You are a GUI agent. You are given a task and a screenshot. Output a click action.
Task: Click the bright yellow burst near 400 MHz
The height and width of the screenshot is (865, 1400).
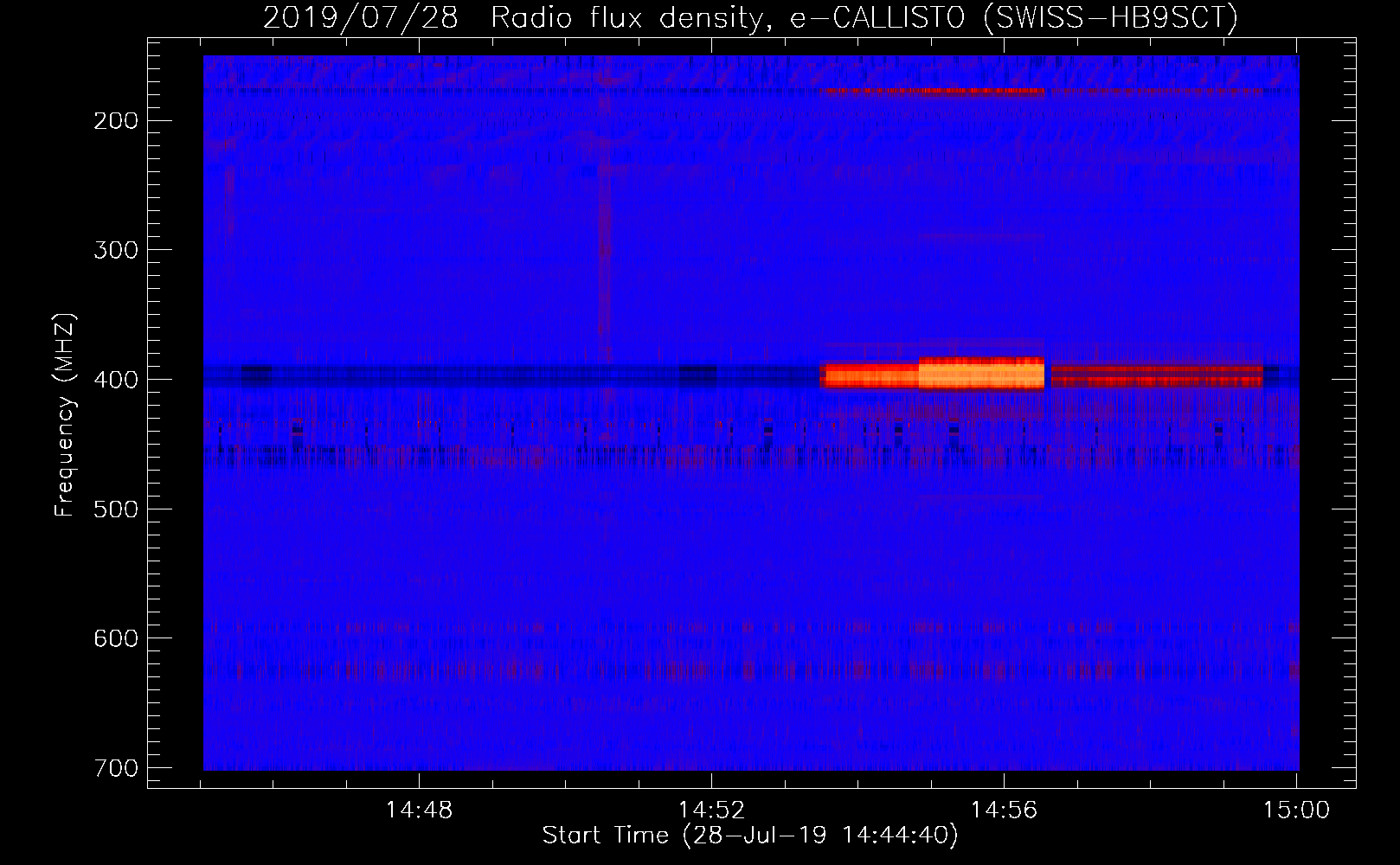981,375
